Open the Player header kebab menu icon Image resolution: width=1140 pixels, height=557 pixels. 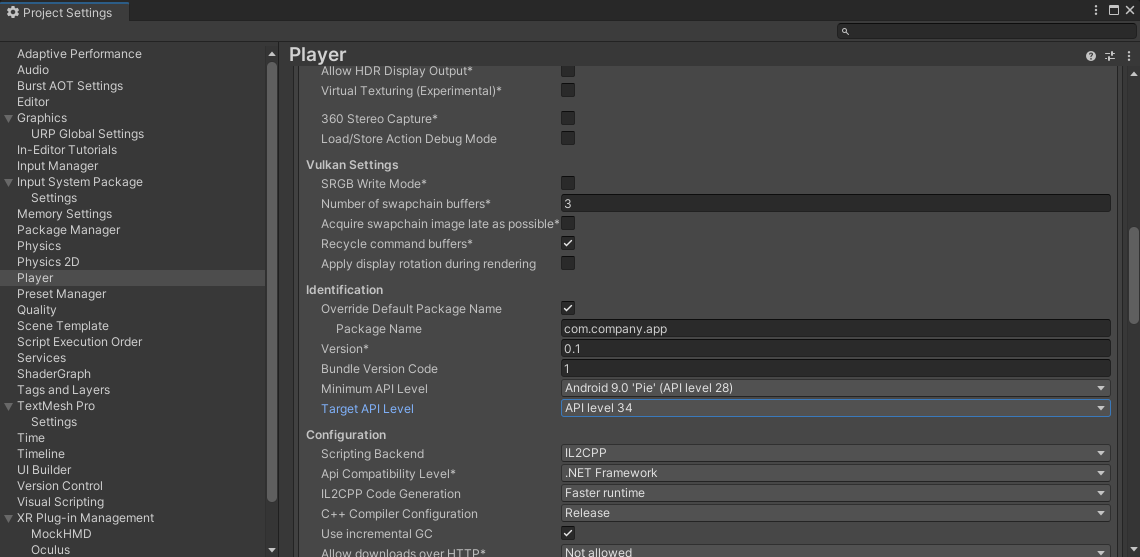tap(1129, 56)
